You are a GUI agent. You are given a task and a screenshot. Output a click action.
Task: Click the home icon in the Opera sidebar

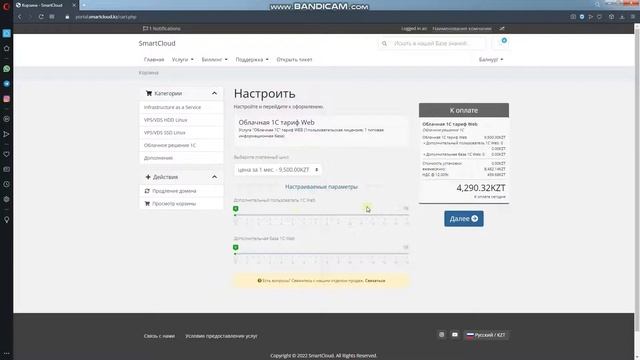(7, 48)
